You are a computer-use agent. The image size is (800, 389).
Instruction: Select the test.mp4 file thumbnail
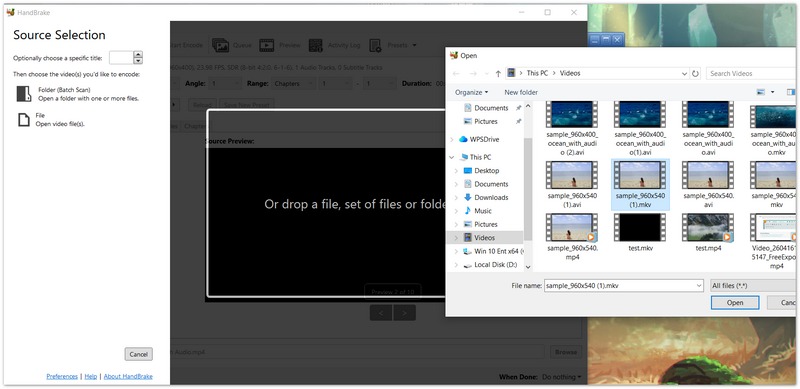tap(708, 227)
